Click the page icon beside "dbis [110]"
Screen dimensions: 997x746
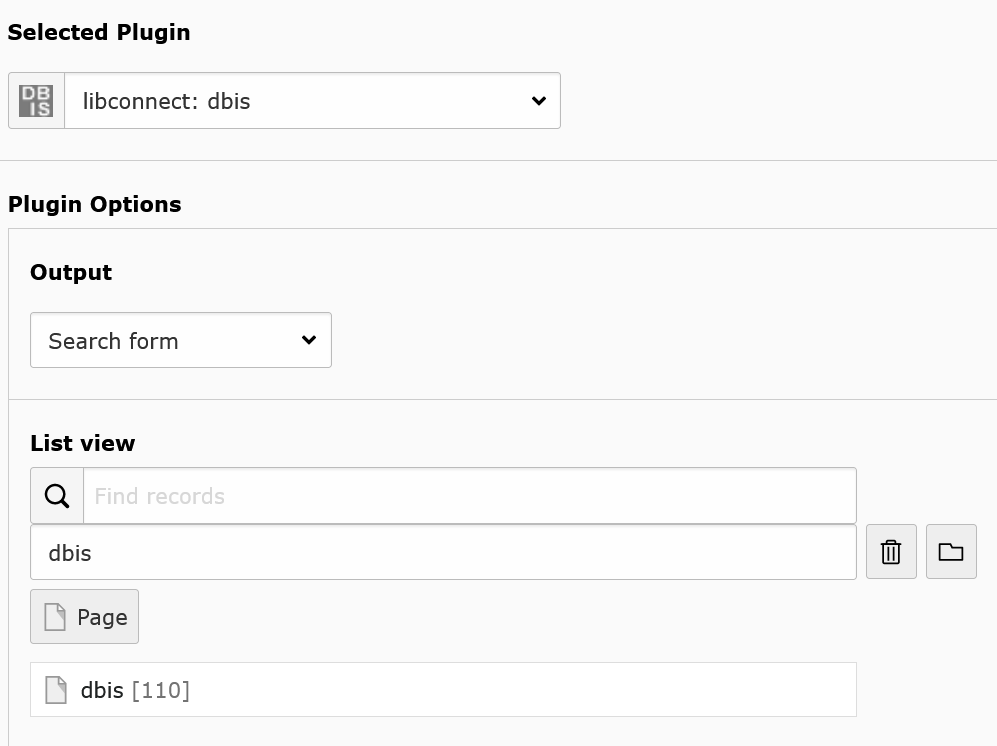pos(56,690)
